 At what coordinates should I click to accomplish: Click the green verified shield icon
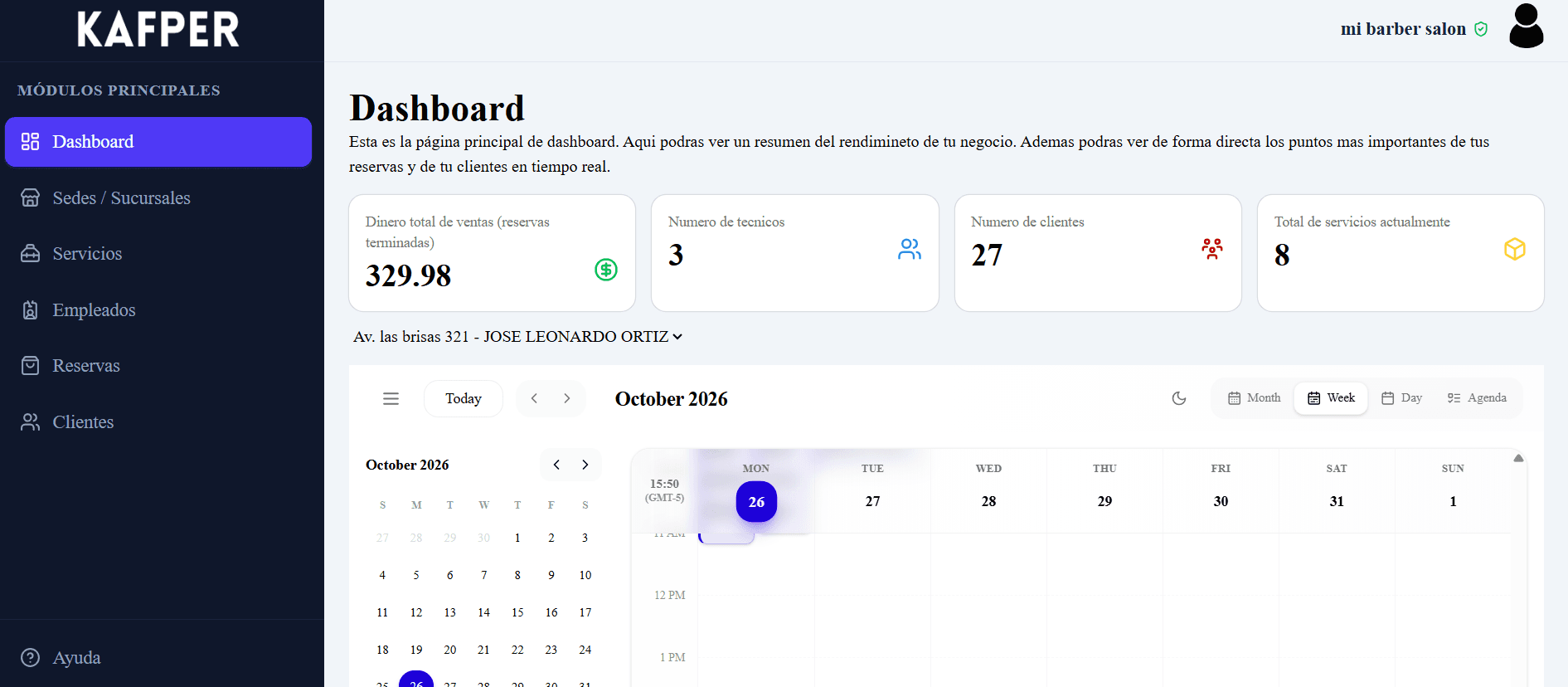click(1481, 29)
